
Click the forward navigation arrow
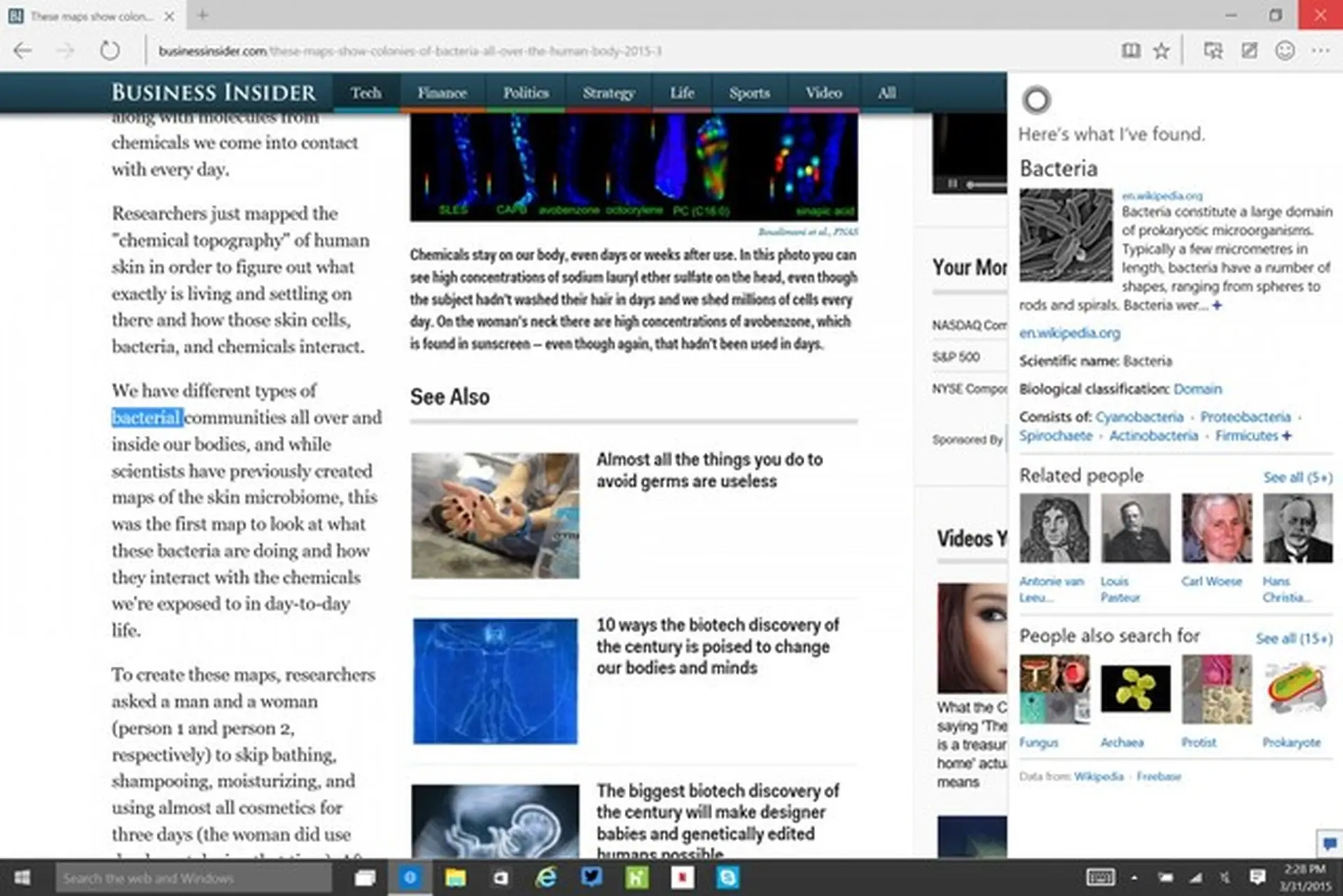coord(65,50)
